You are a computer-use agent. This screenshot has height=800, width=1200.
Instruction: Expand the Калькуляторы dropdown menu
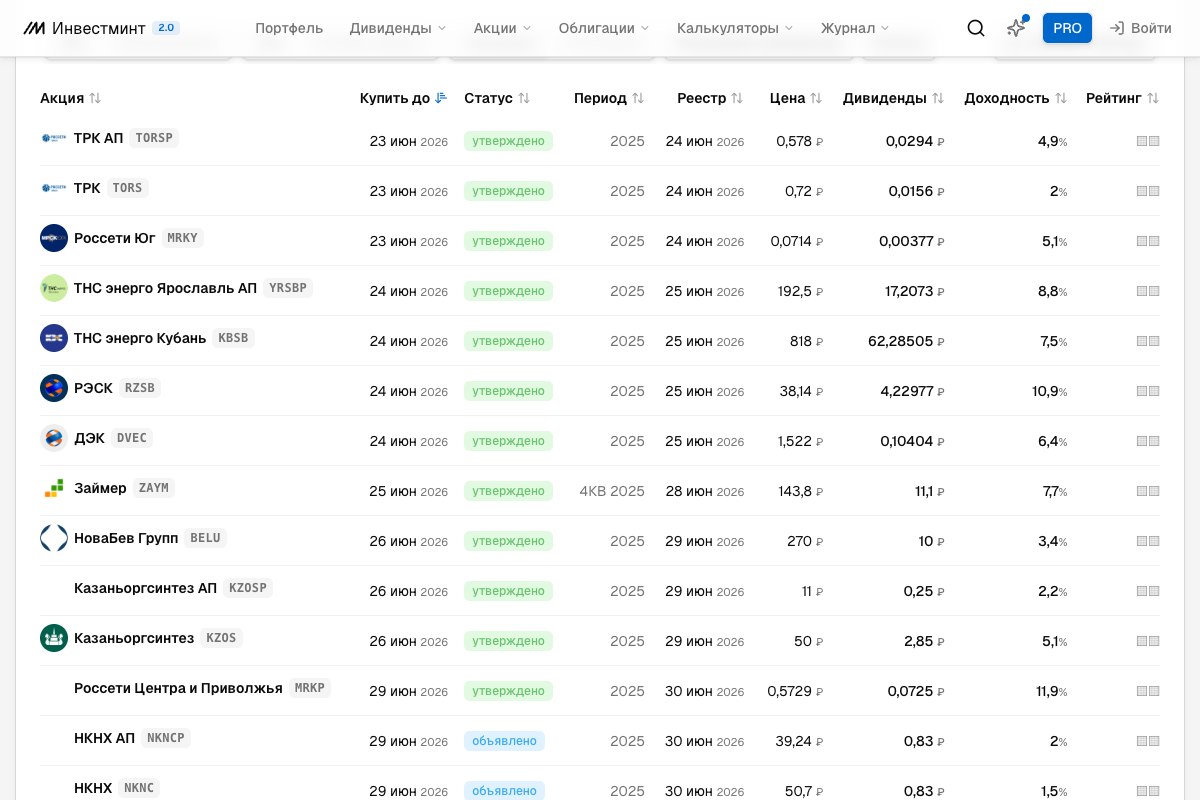735,28
